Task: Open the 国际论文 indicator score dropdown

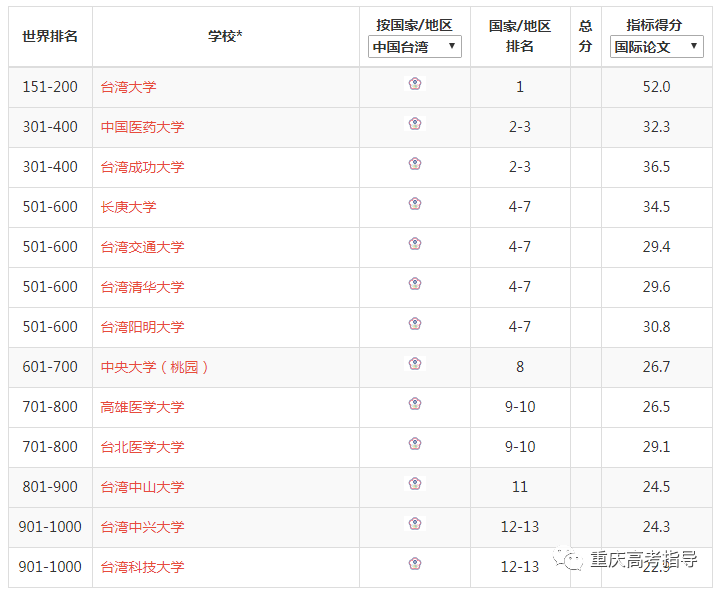Action: [x=657, y=46]
